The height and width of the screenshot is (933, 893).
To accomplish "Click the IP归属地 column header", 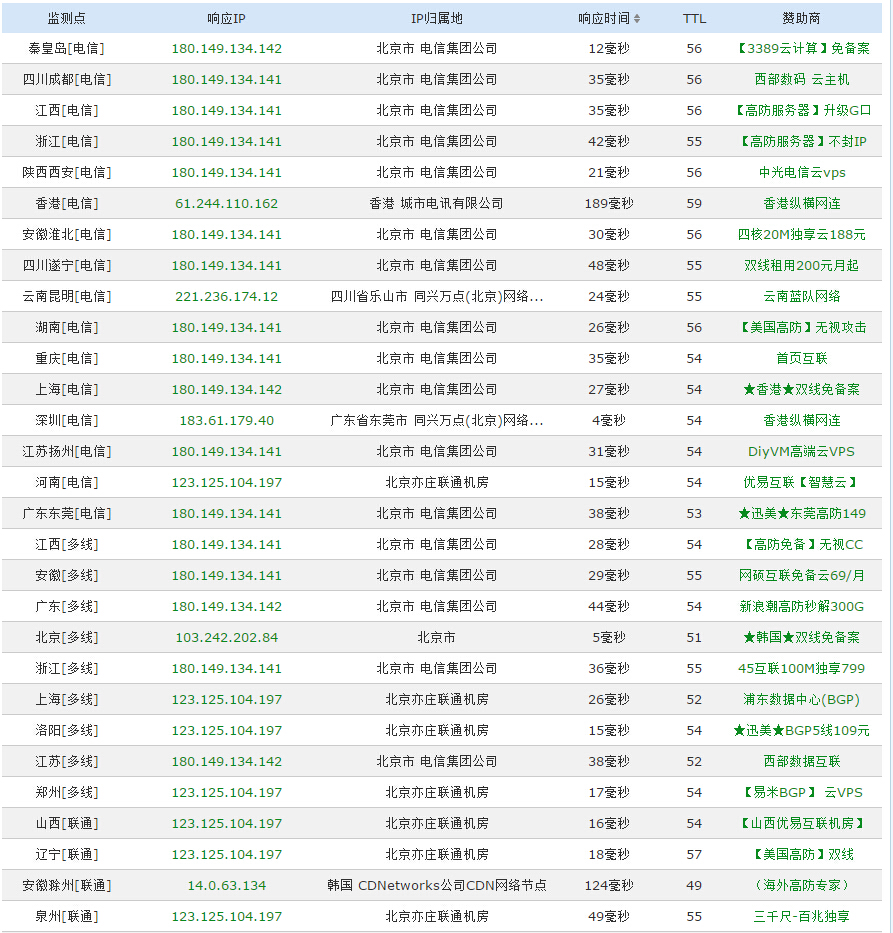I will click(437, 18).
